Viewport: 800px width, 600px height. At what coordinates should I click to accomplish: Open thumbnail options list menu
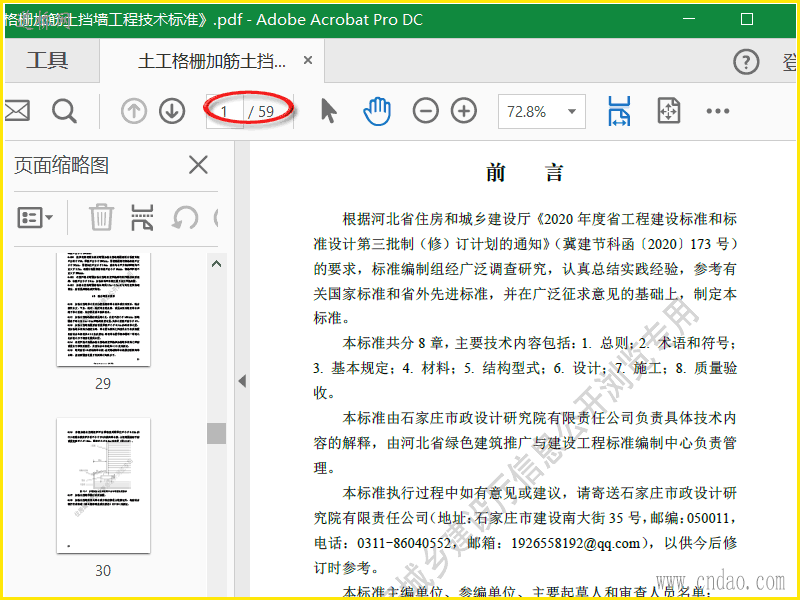35,218
